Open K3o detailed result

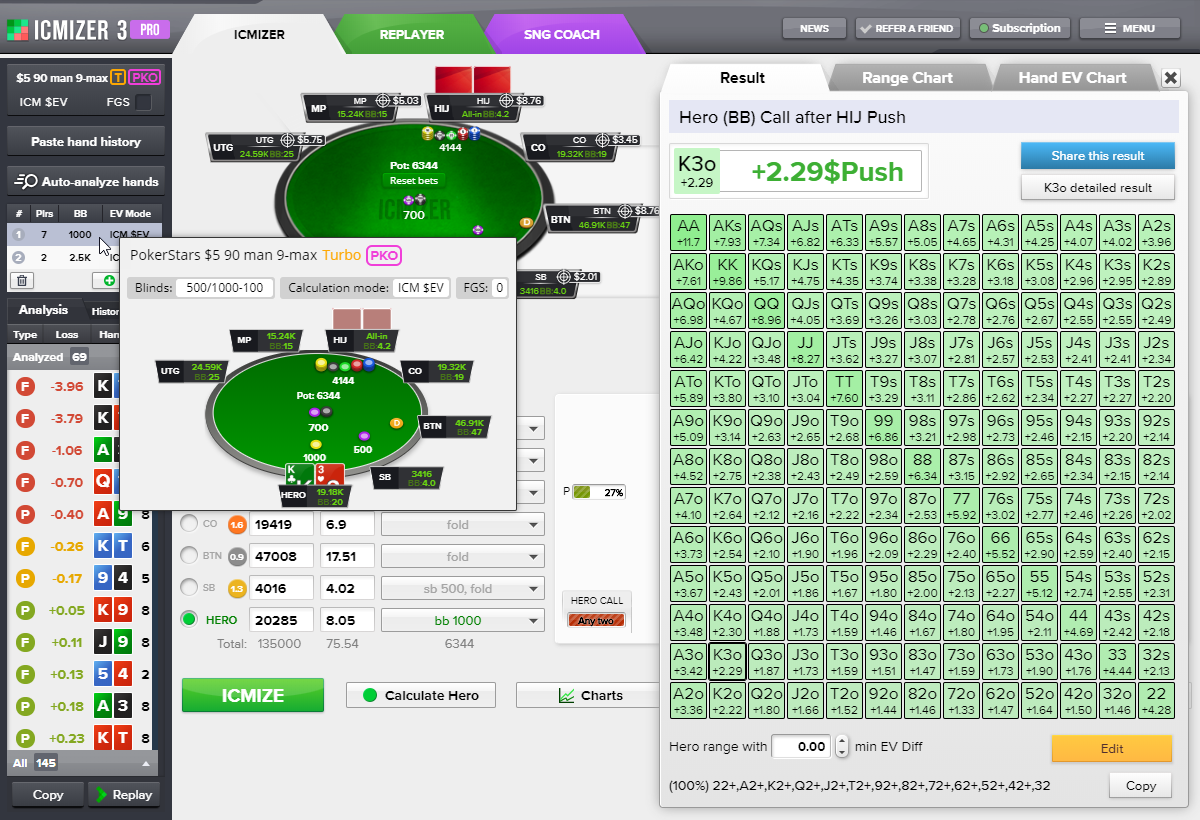coord(1096,187)
